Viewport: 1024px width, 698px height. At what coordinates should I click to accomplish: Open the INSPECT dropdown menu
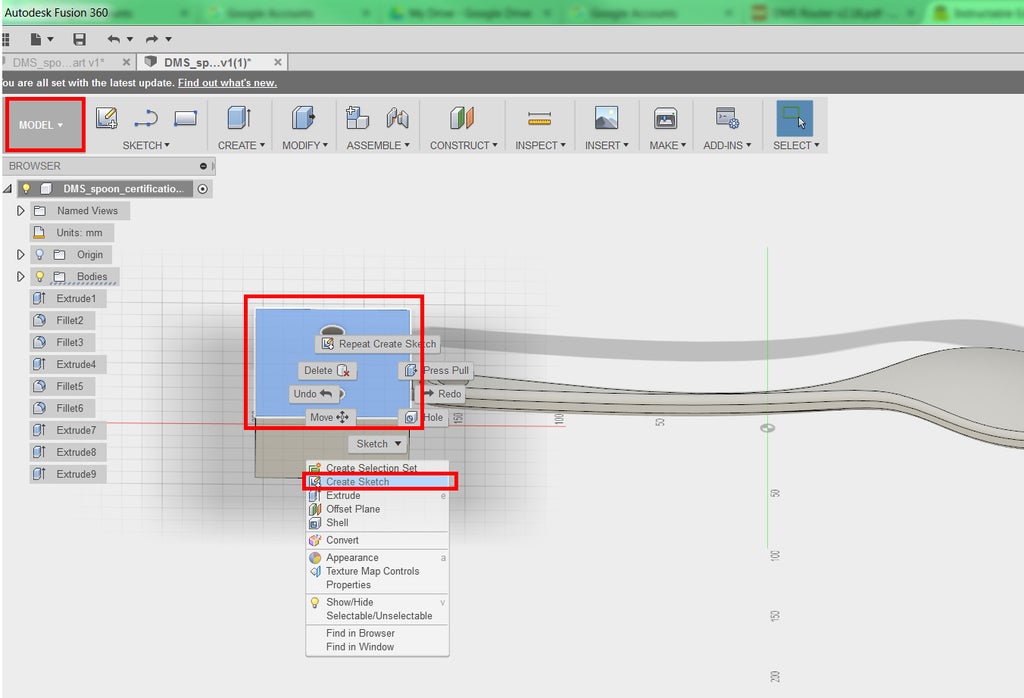click(540, 145)
